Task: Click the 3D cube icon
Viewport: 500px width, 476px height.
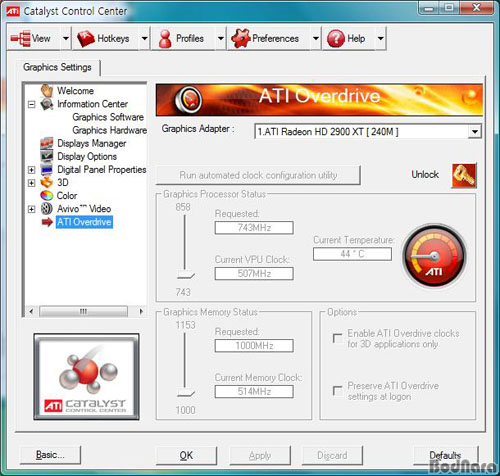Action: click(47, 183)
